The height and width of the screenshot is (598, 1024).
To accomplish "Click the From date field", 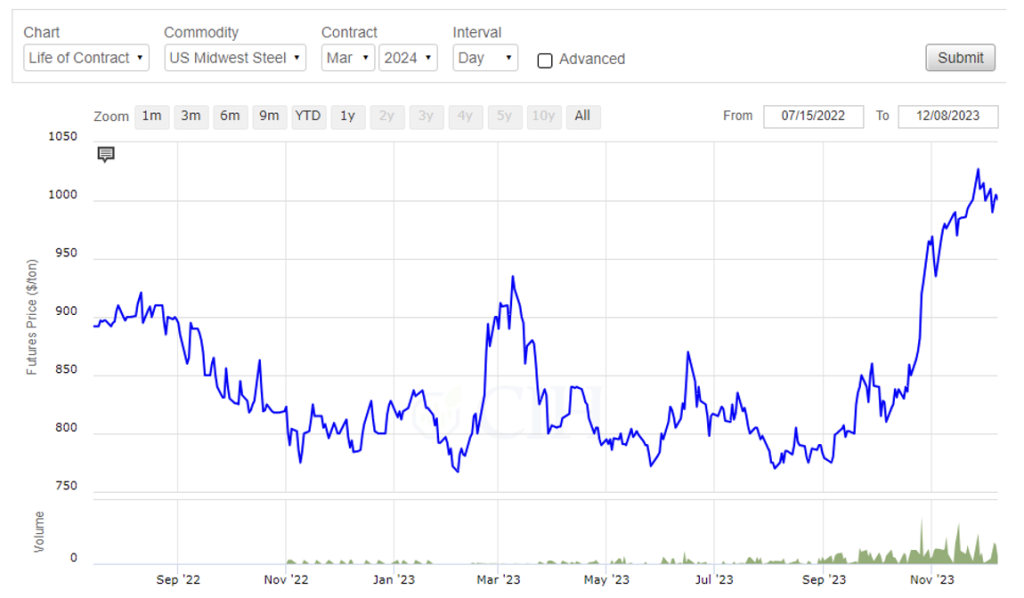I will click(812, 116).
